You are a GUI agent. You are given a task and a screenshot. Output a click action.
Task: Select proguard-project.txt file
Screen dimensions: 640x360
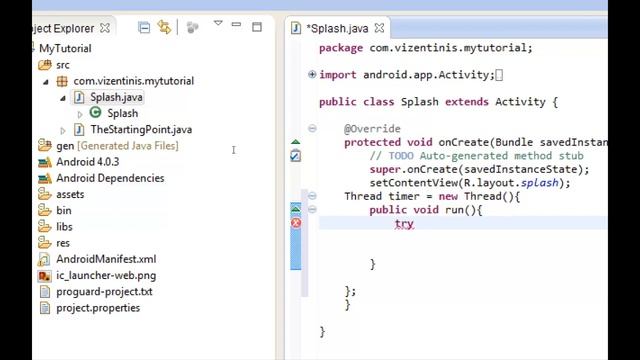point(104,291)
